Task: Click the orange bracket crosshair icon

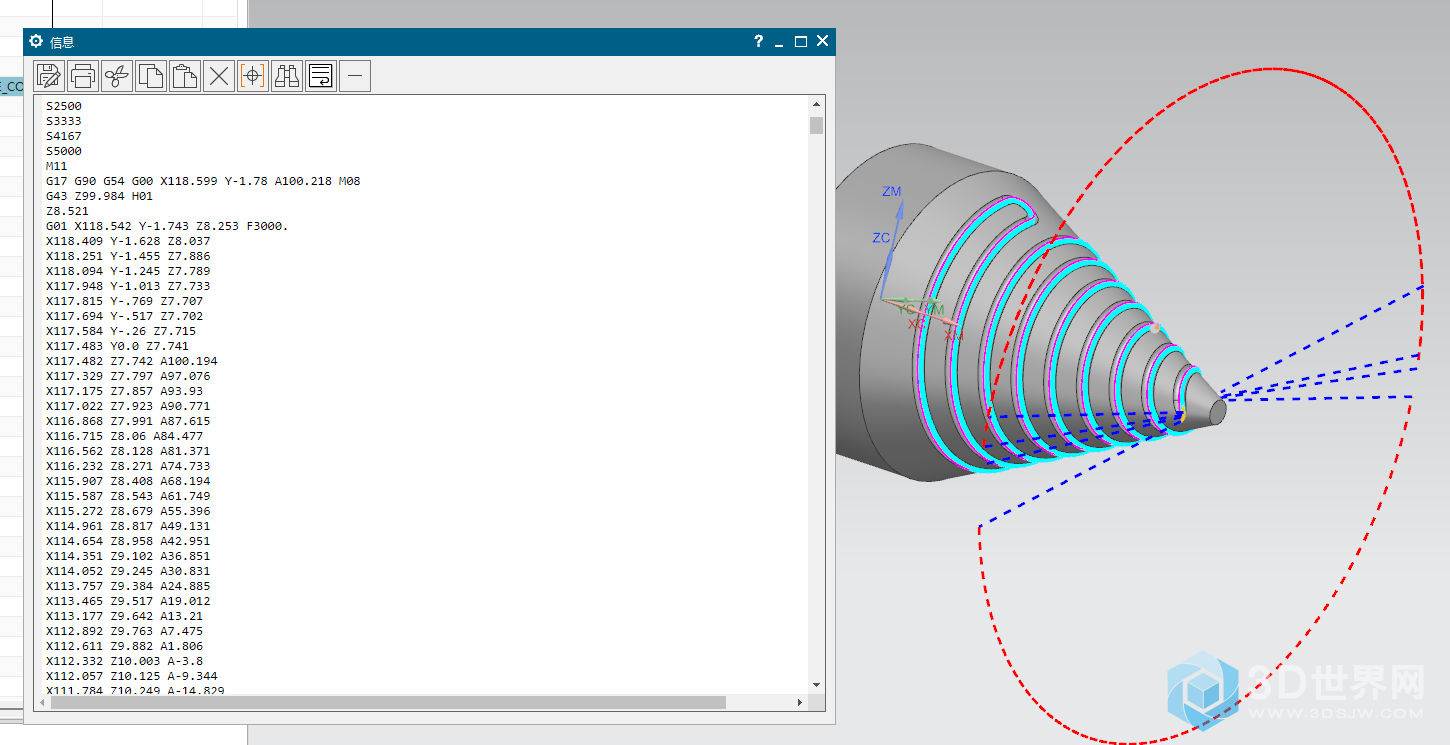Action: click(253, 75)
